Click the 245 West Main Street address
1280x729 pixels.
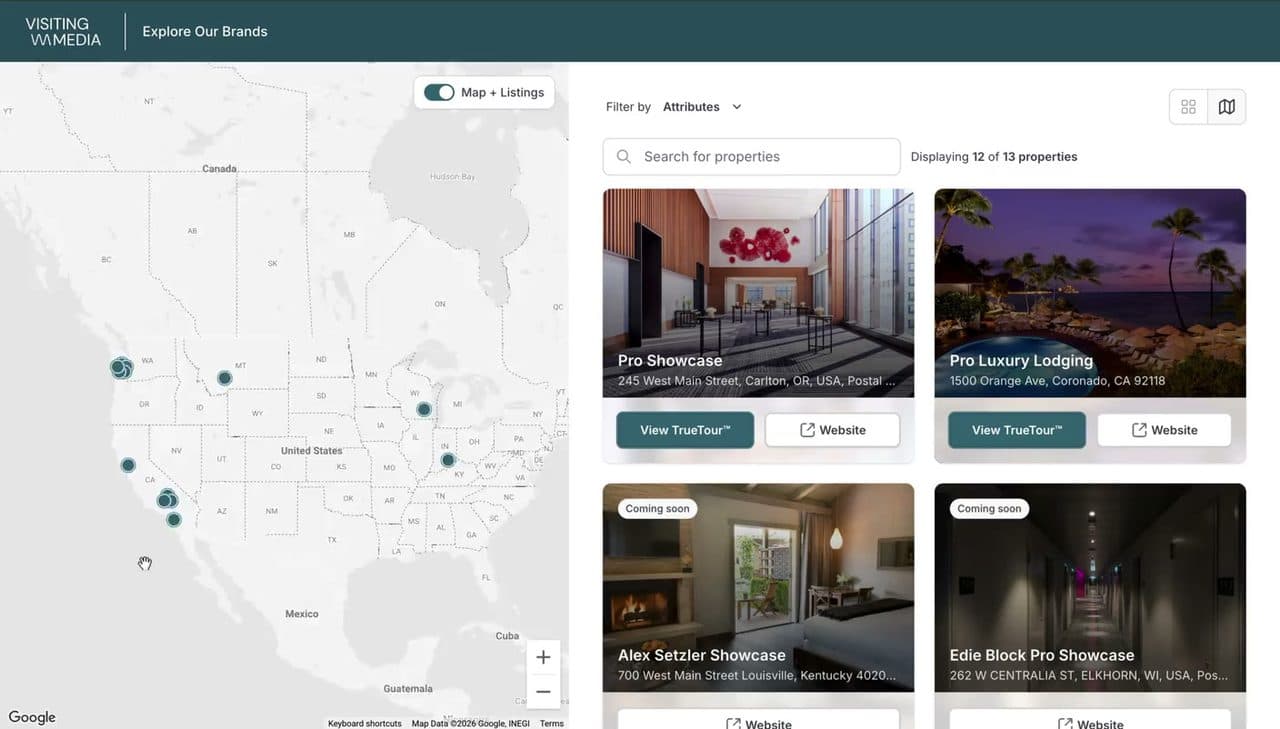[x=757, y=381]
